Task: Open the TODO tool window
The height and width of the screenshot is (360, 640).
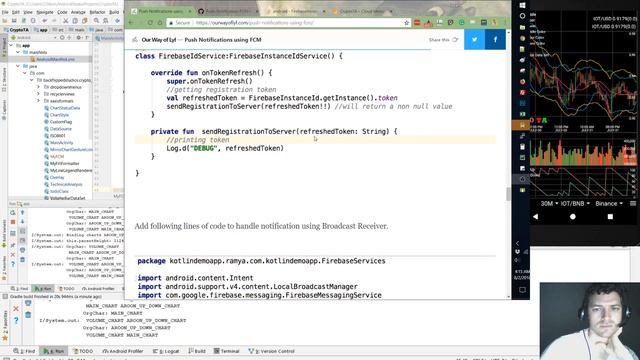Action: click(x=83, y=351)
